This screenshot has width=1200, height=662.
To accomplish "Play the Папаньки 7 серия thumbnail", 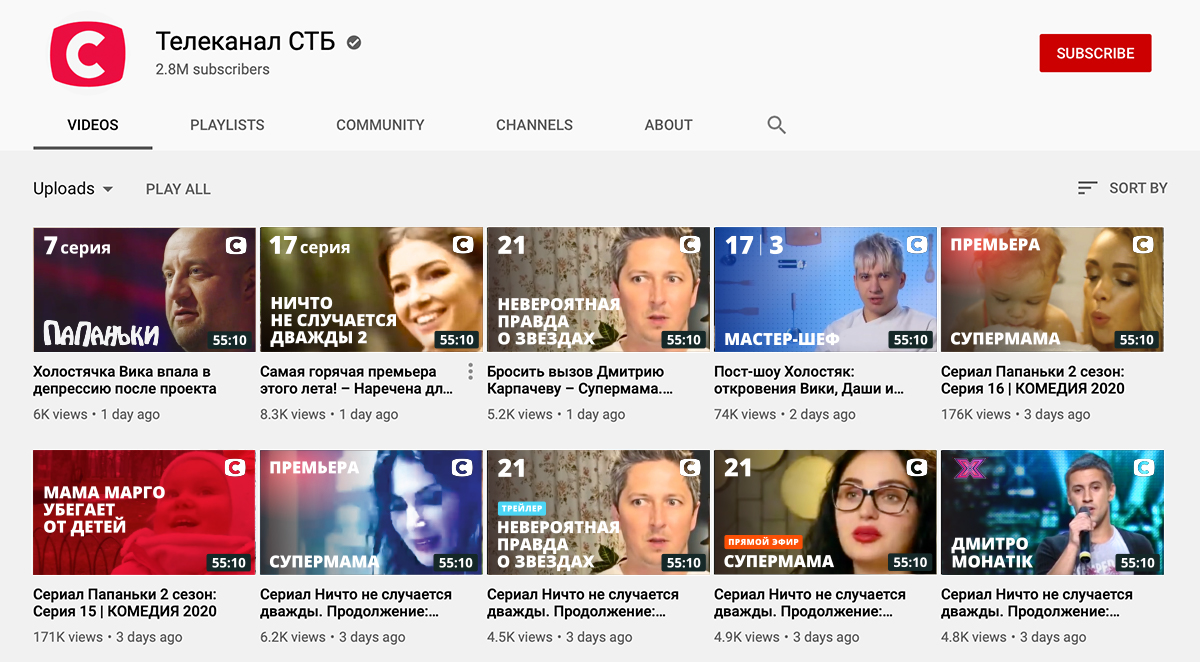I will [x=144, y=289].
